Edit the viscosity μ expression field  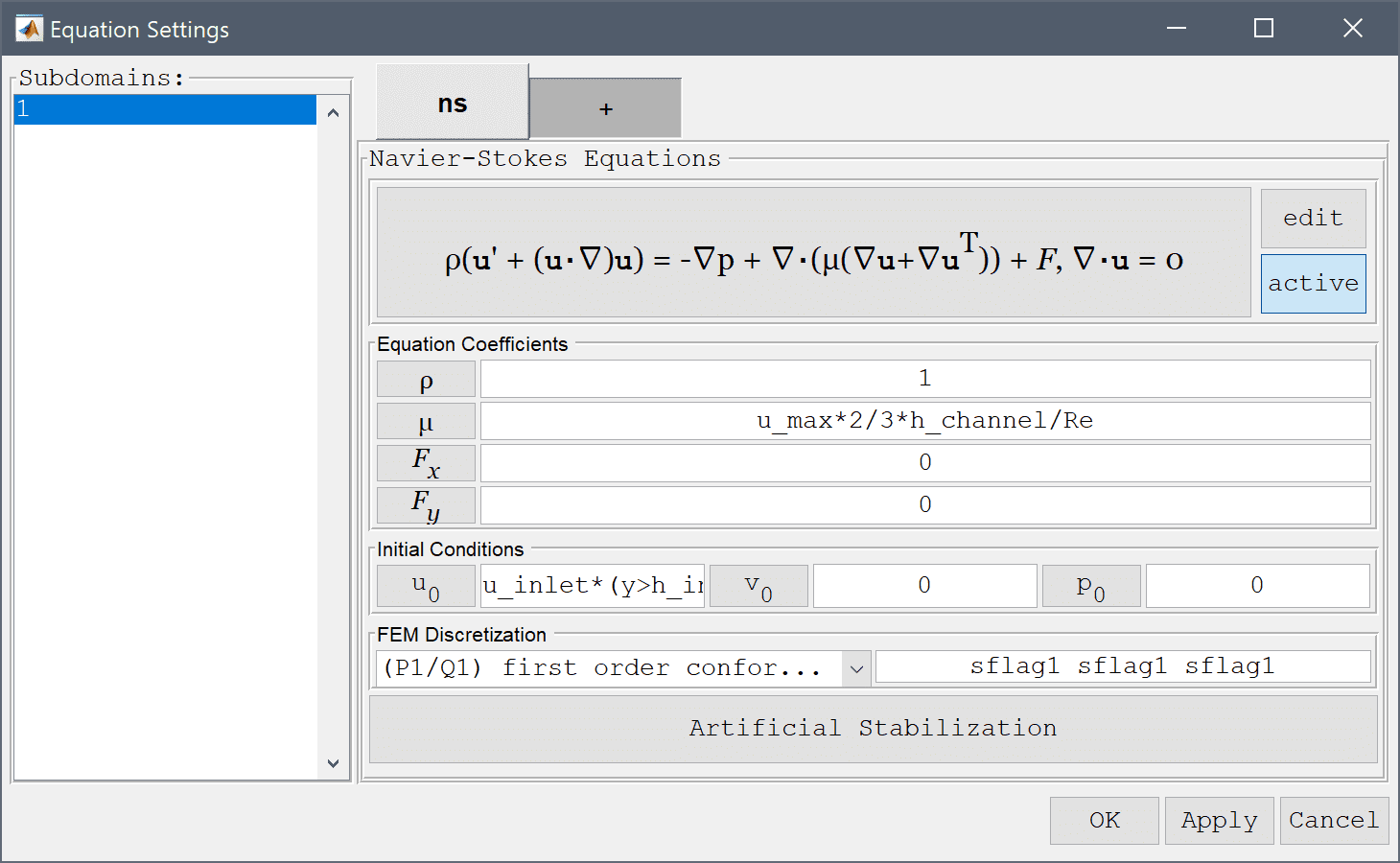pos(925,421)
